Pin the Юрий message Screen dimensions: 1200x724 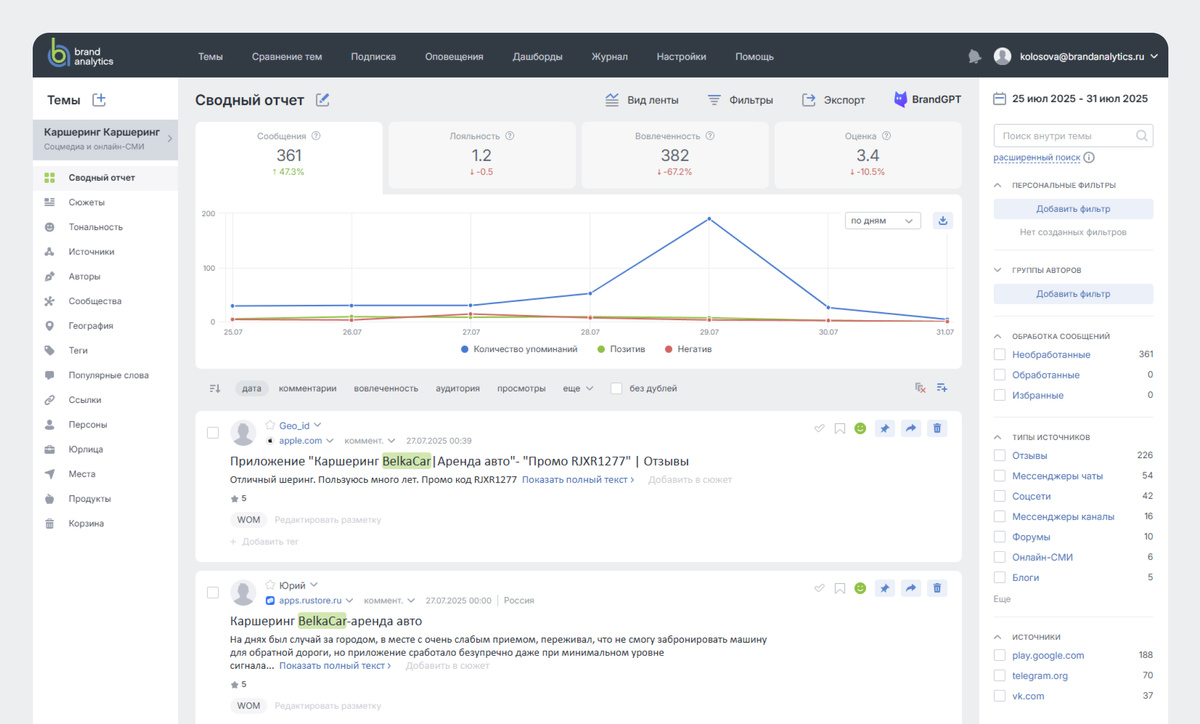[x=884, y=588]
